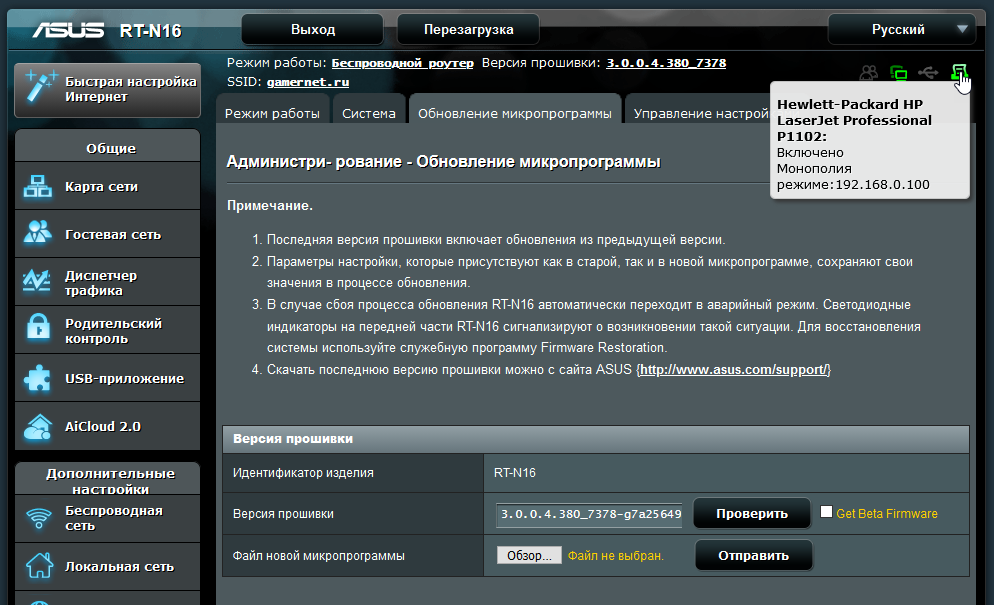Open Локальная сеть menu item
This screenshot has height=605, width=994.
coord(107,566)
